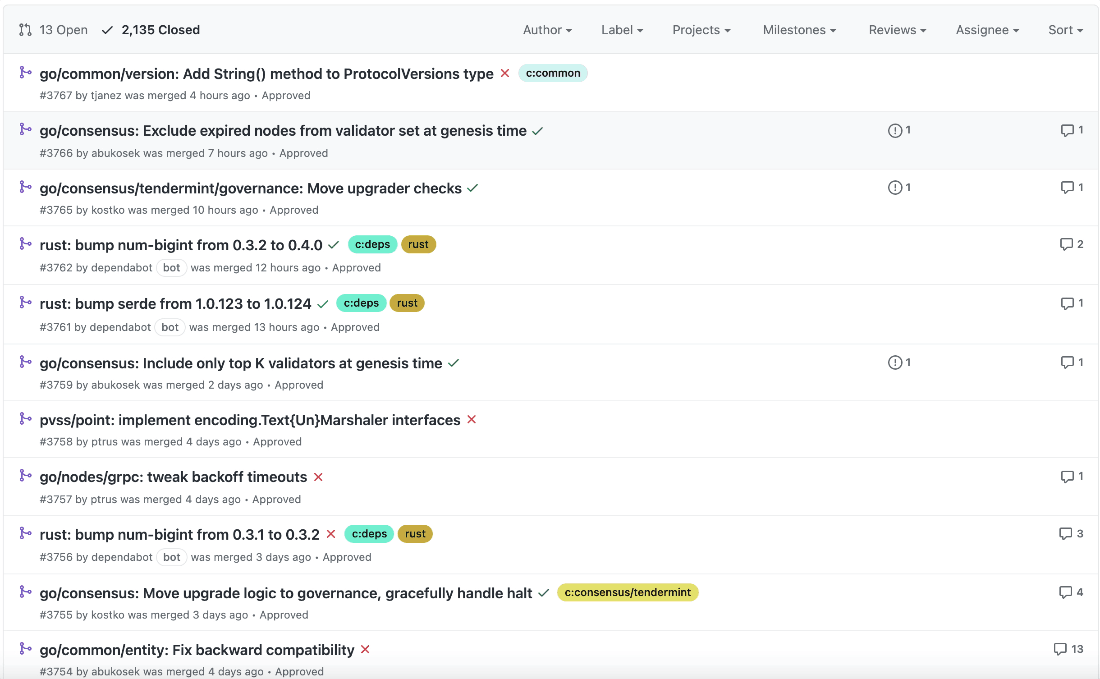The image size is (1100, 679).
Task: Show the 13 Open pull requests
Action: coord(53,30)
